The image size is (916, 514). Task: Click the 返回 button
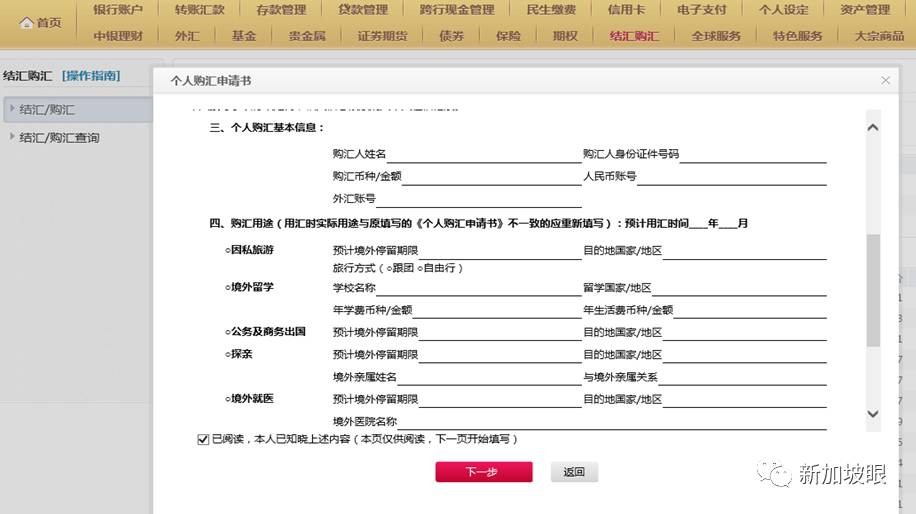pos(573,472)
